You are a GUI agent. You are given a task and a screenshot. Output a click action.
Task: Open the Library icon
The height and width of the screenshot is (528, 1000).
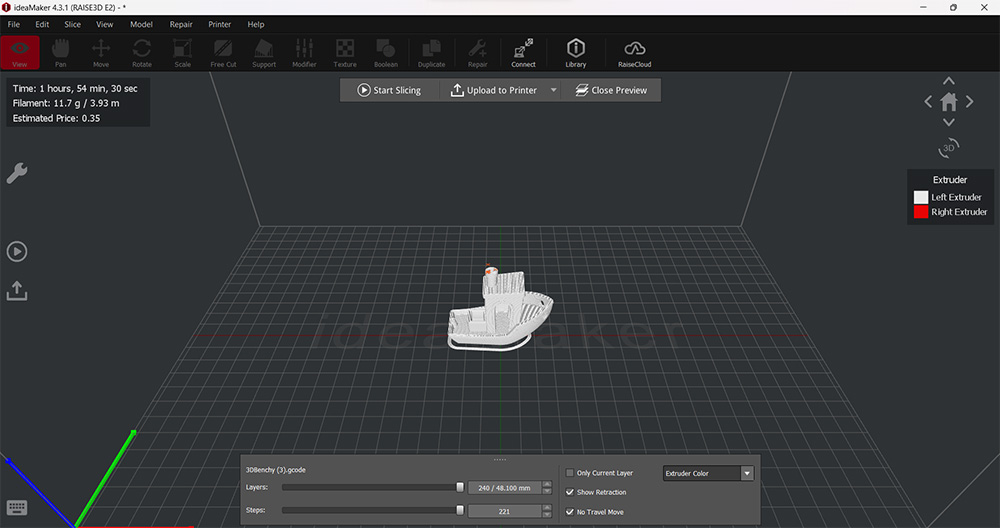coord(576,51)
